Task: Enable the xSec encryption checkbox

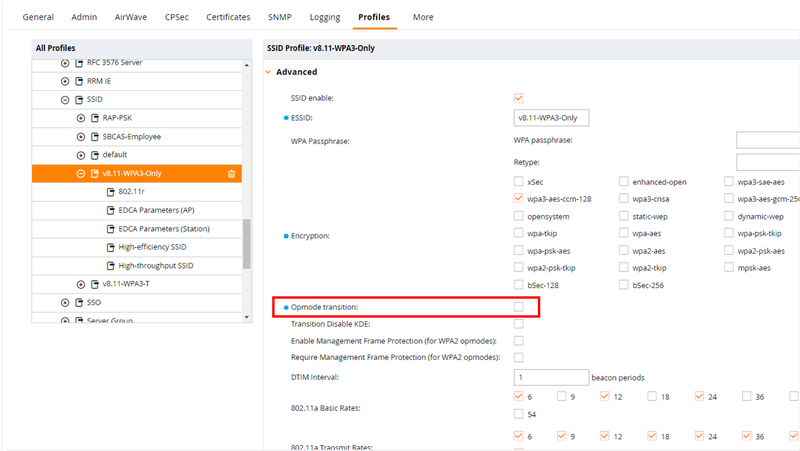Action: coord(518,181)
